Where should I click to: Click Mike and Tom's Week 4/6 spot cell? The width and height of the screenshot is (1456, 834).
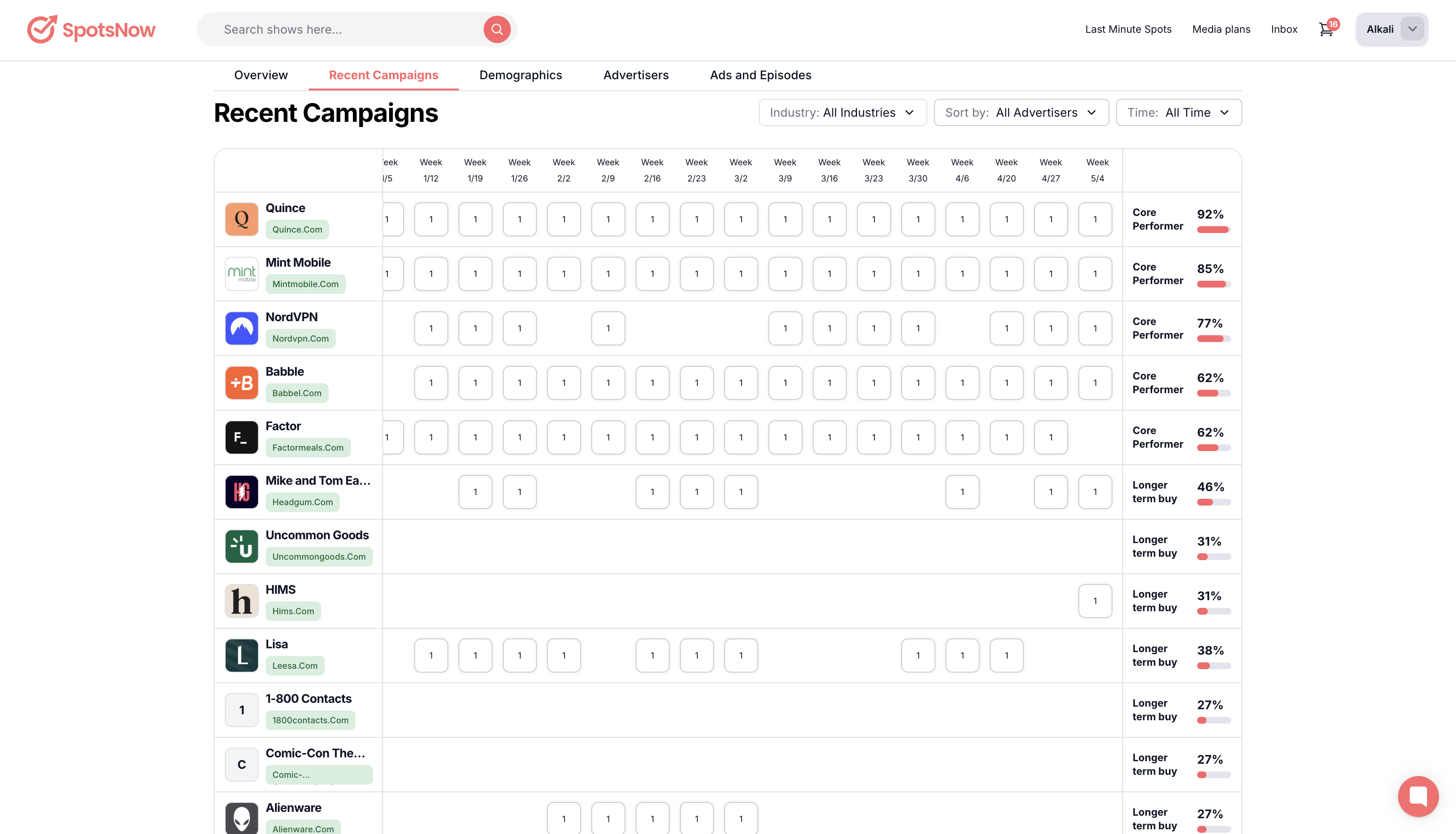[962, 492]
